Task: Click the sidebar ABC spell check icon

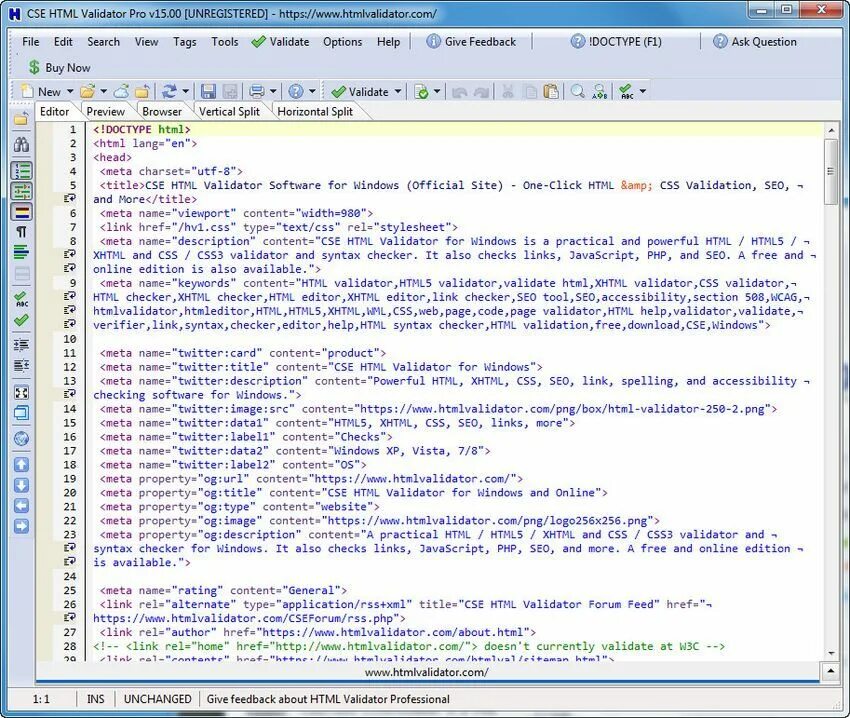Action: [x=22, y=299]
